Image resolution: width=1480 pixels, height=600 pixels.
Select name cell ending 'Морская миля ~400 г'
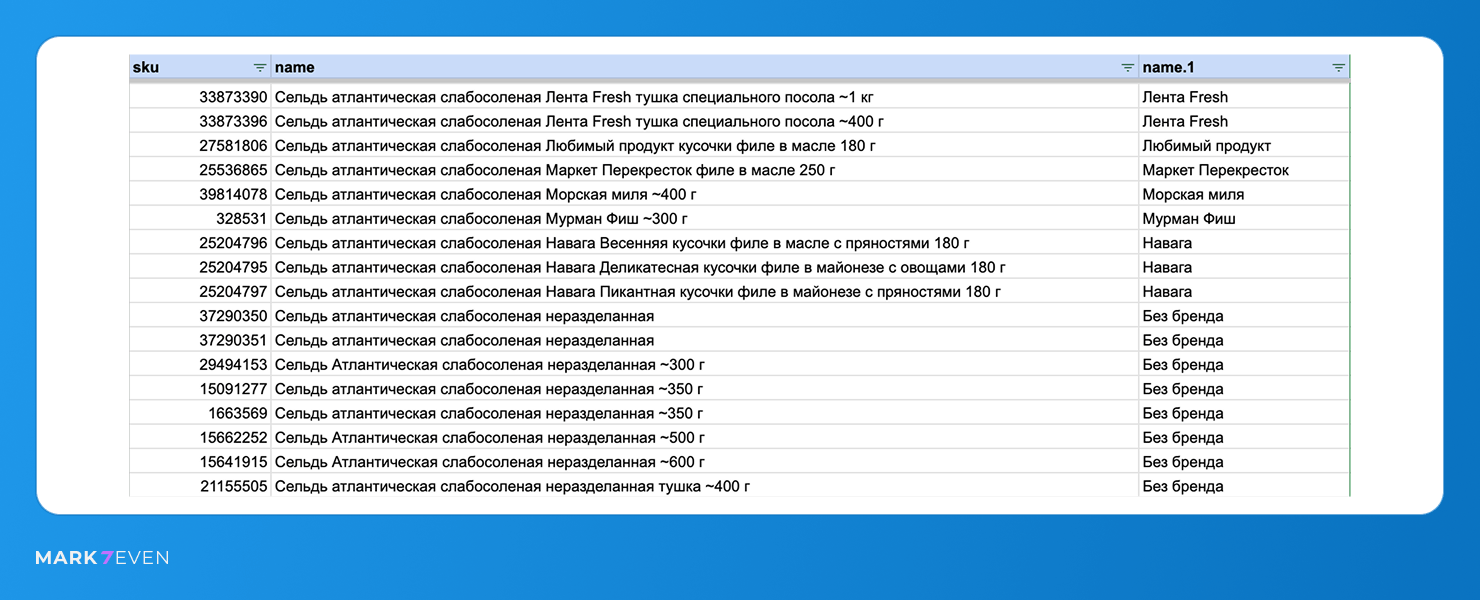tap(705, 194)
